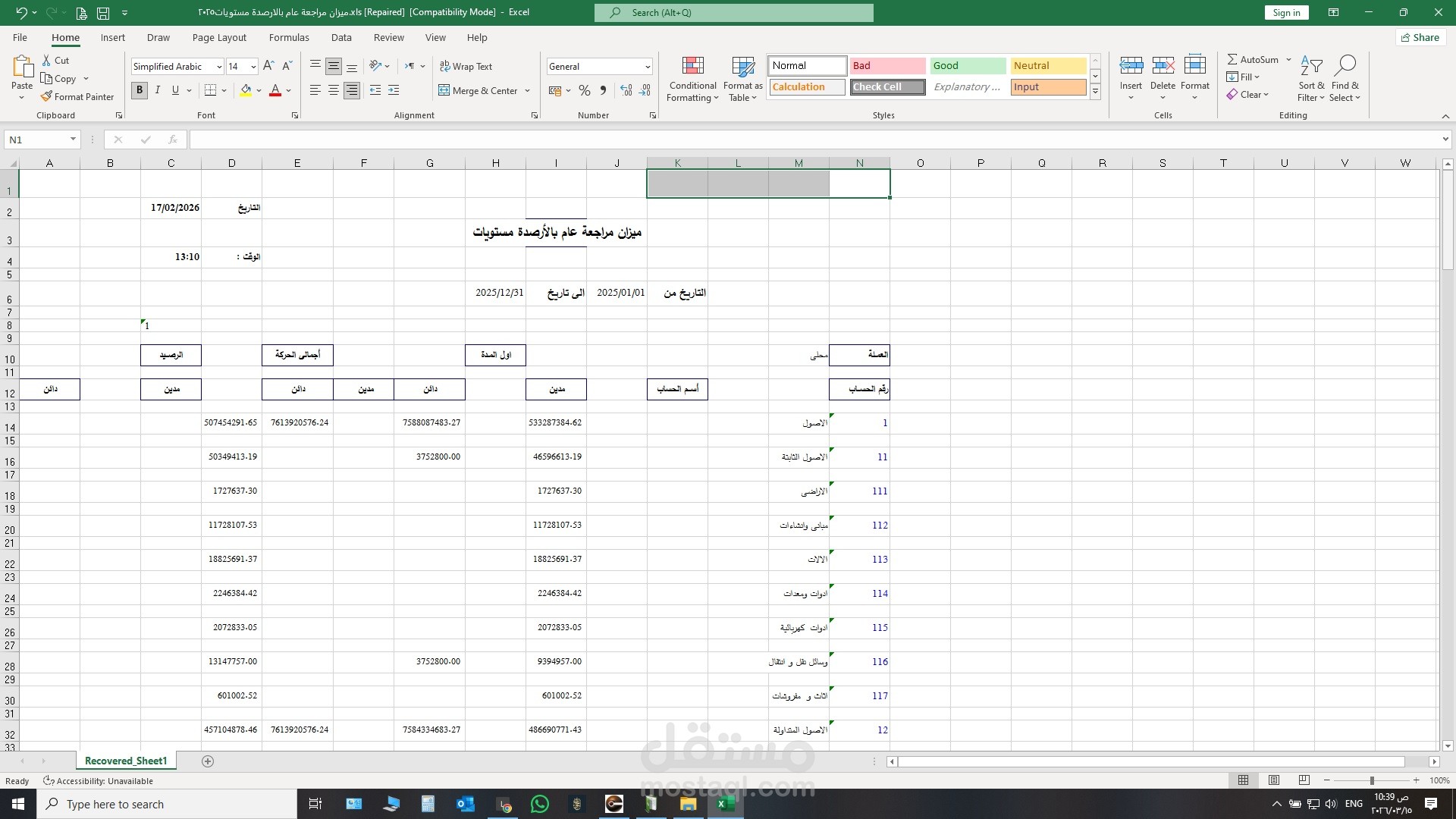This screenshot has width=1456, height=819.
Task: Toggle Middle Align vertical alignment
Action: 334,66
